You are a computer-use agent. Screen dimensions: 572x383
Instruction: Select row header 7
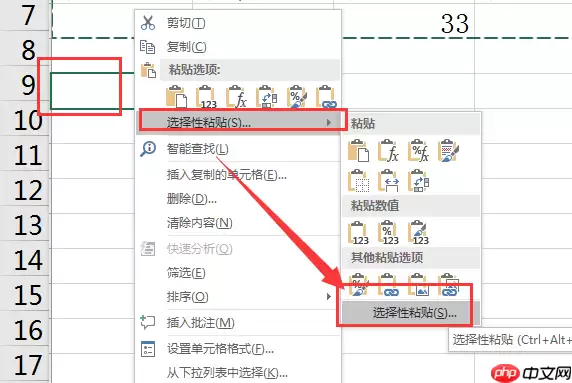pos(25,16)
